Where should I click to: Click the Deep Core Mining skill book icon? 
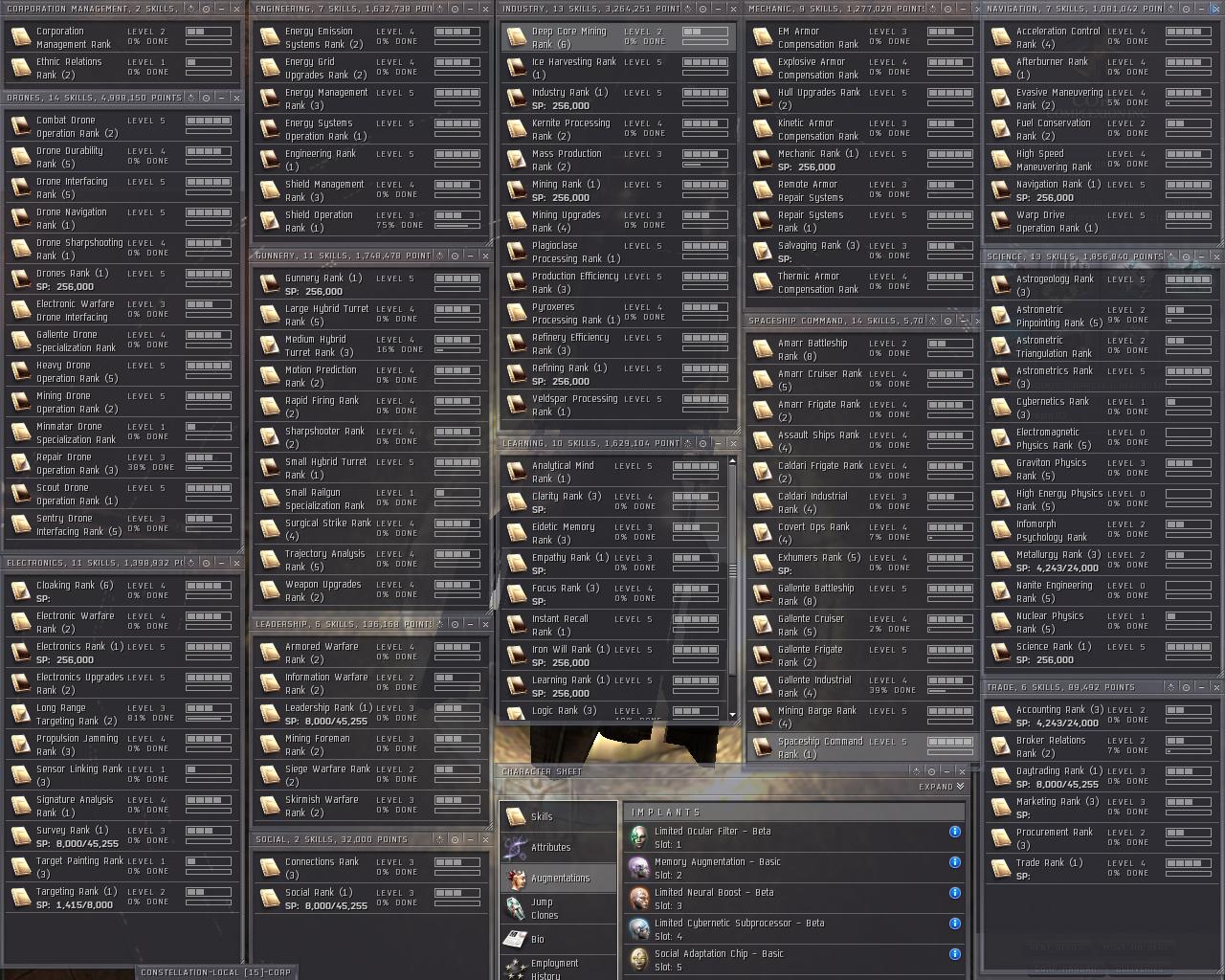516,37
